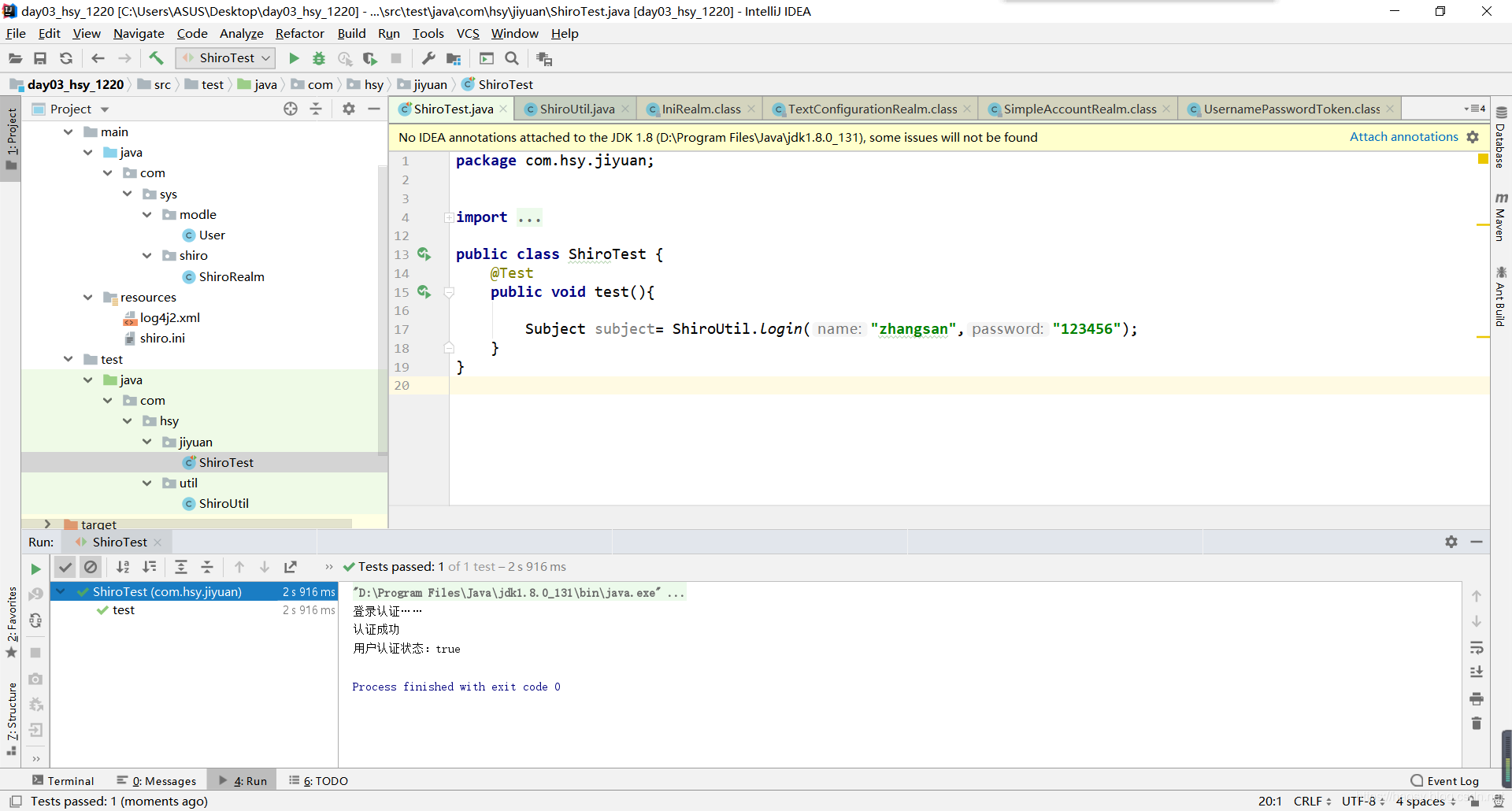The height and width of the screenshot is (811, 1512).
Task: Open 0: Messages tool window
Action: 157,781
